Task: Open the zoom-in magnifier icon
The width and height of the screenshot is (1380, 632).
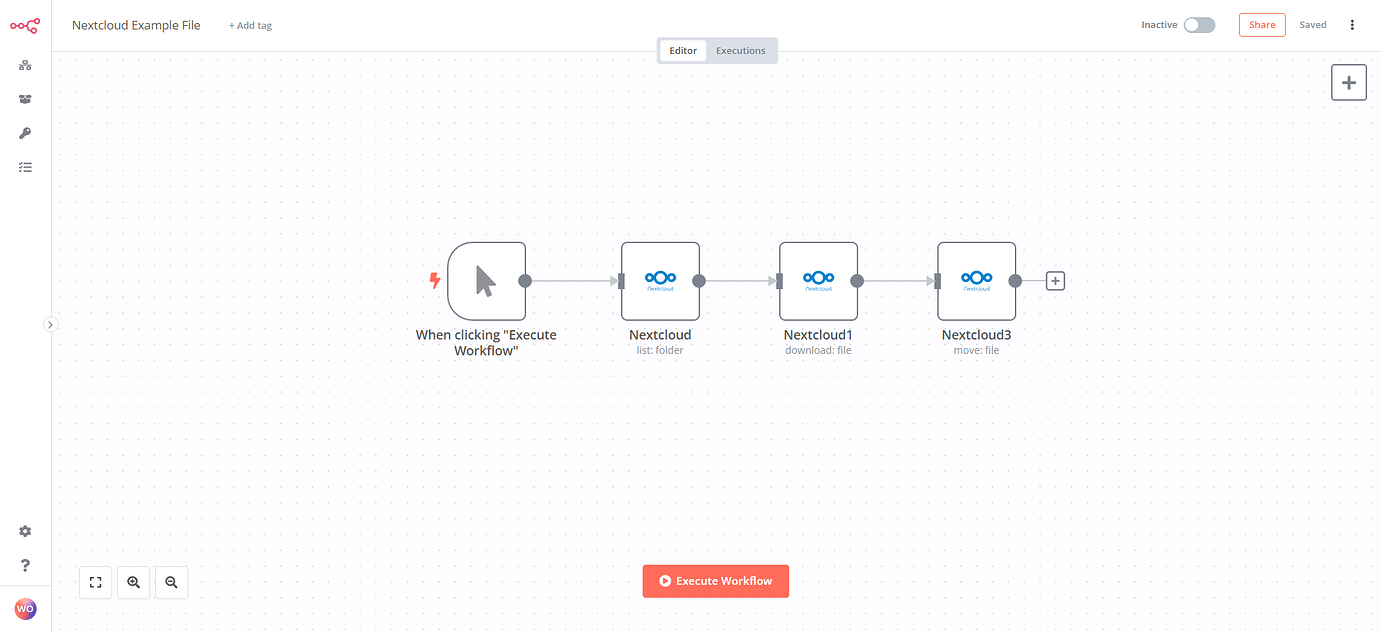Action: point(133,581)
